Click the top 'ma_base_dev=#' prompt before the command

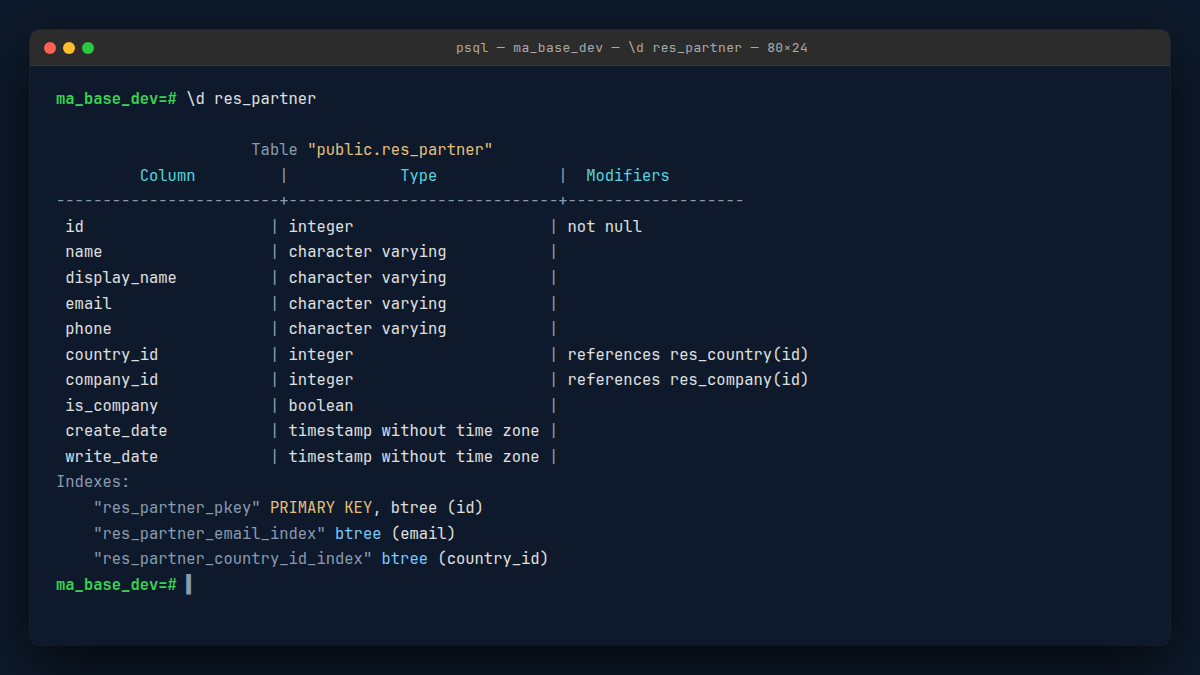coord(116,99)
